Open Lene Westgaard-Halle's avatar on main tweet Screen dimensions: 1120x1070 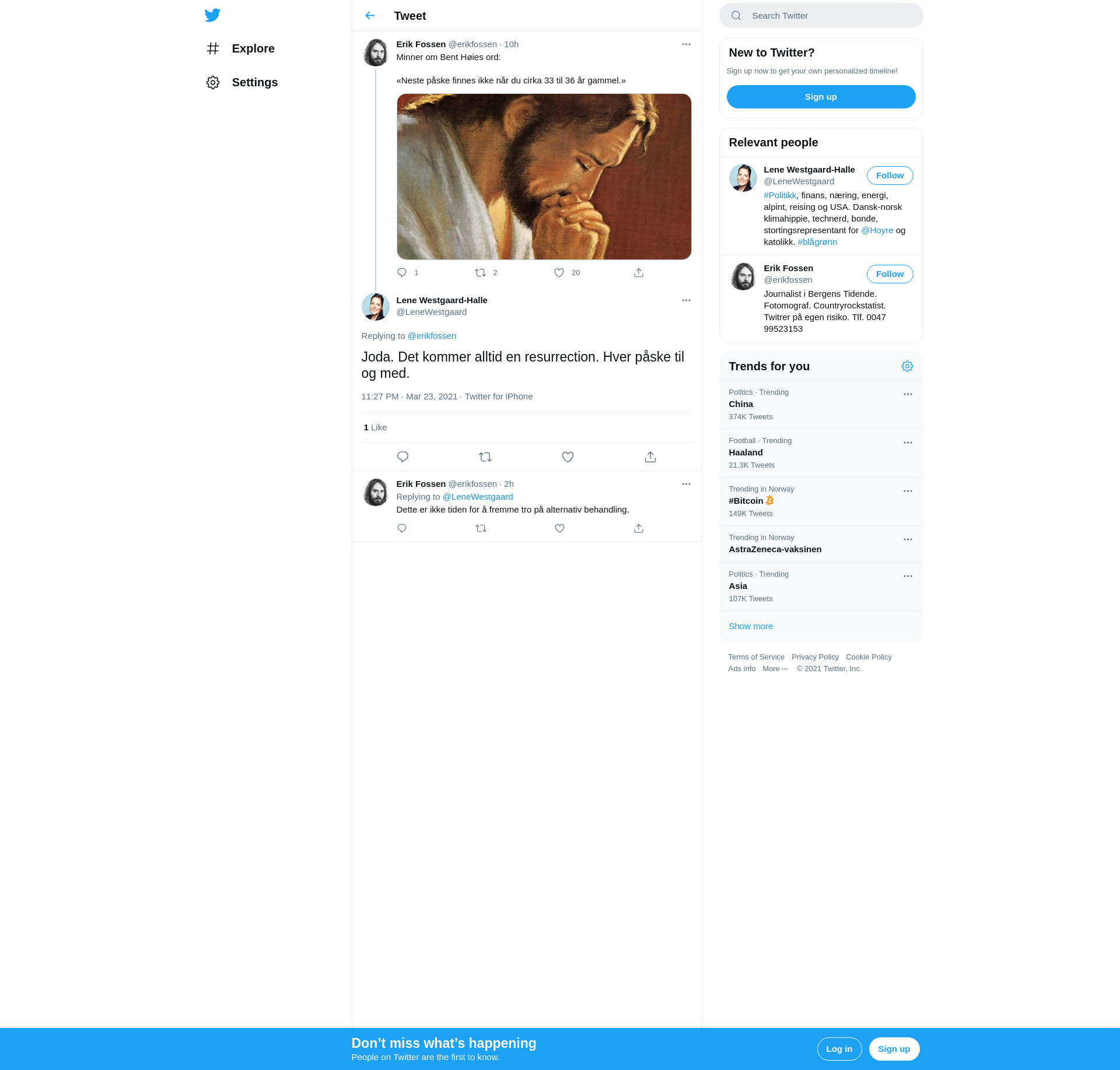[x=375, y=307]
